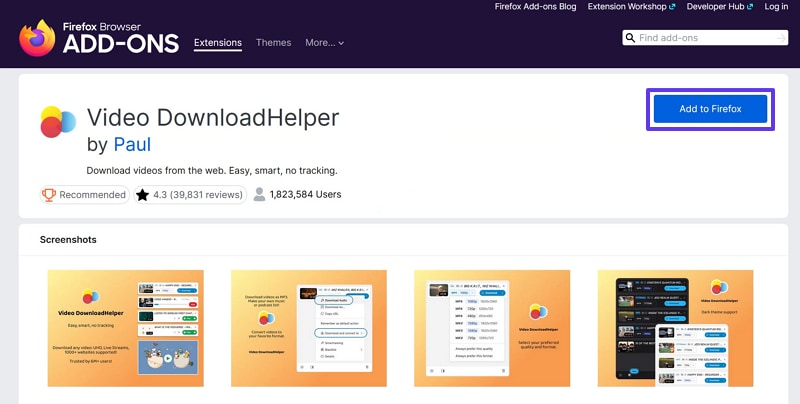The height and width of the screenshot is (404, 800).
Task: Click the Add to Firefox button
Action: coord(710,109)
